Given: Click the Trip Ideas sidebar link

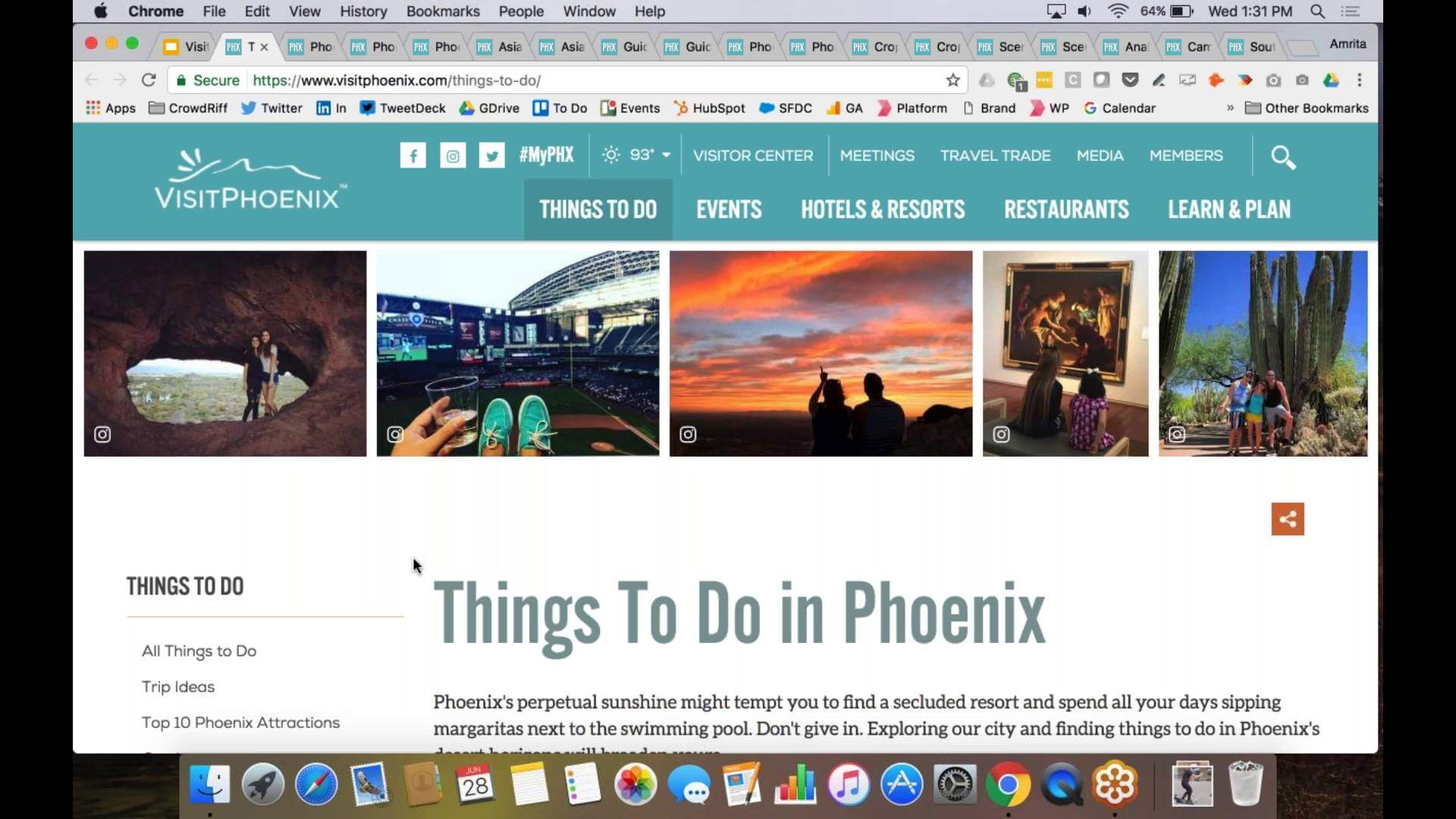Looking at the screenshot, I should click(x=178, y=686).
